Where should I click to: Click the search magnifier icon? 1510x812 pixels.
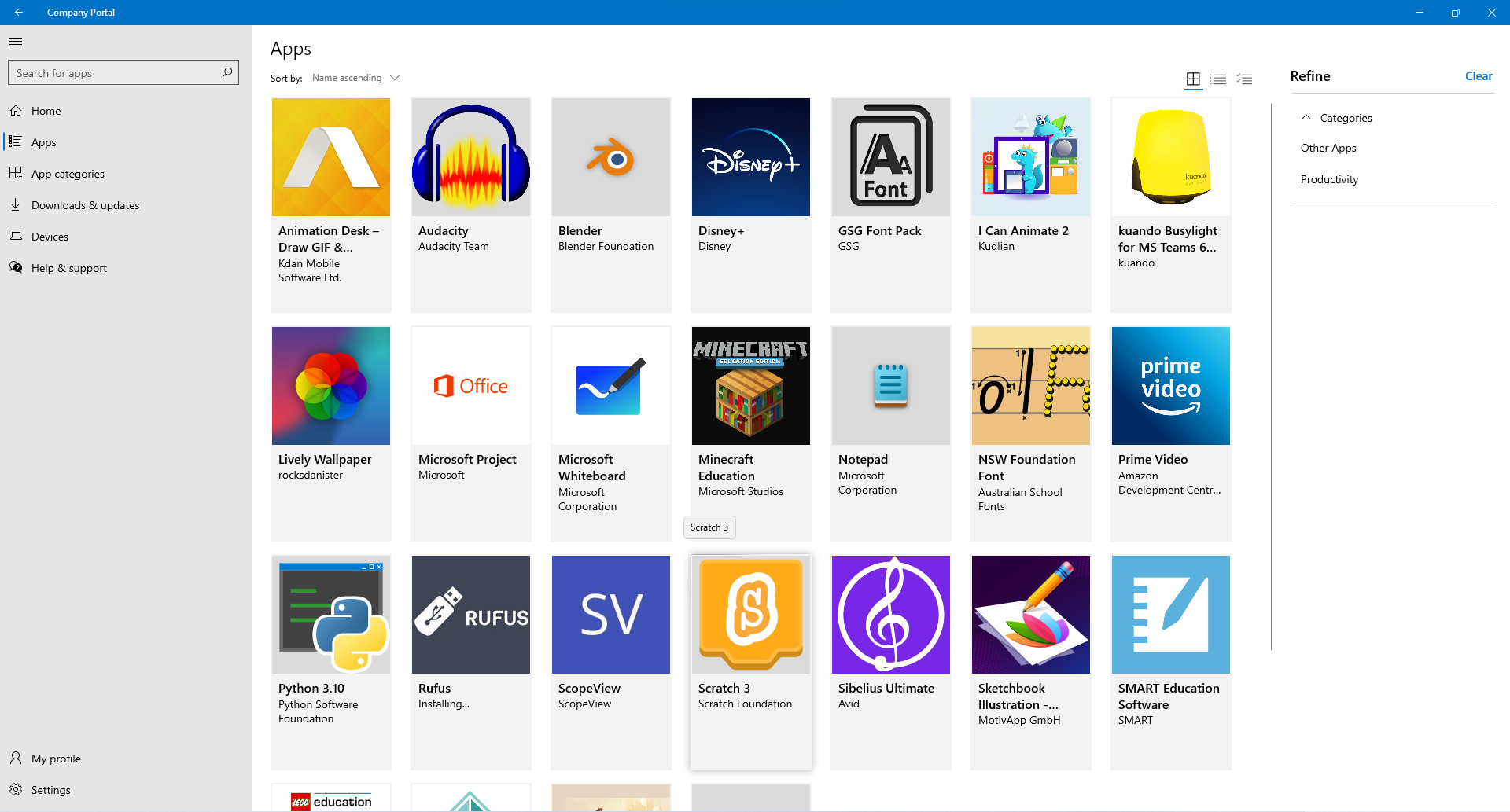pyautogui.click(x=227, y=72)
